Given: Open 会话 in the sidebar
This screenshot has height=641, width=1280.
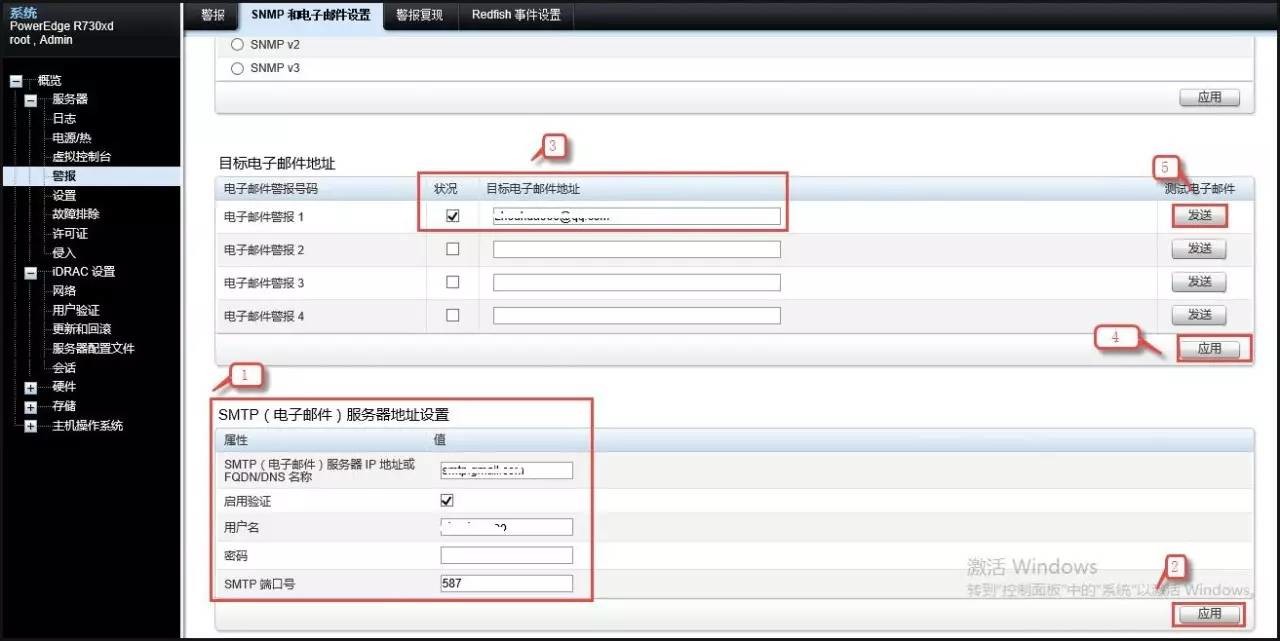Looking at the screenshot, I should pos(64,368).
